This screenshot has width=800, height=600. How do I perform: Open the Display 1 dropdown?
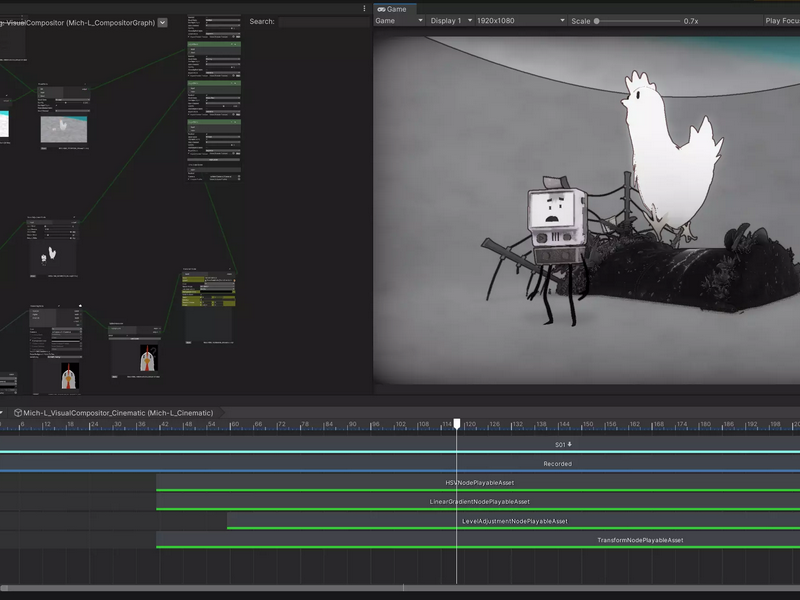tap(451, 21)
